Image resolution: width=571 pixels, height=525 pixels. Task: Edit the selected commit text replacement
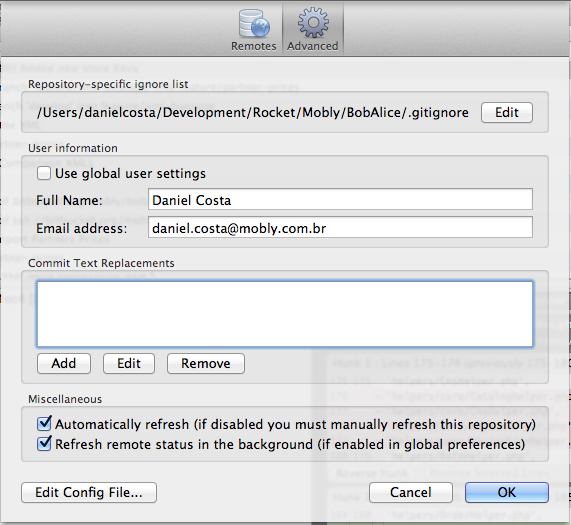(x=129, y=363)
